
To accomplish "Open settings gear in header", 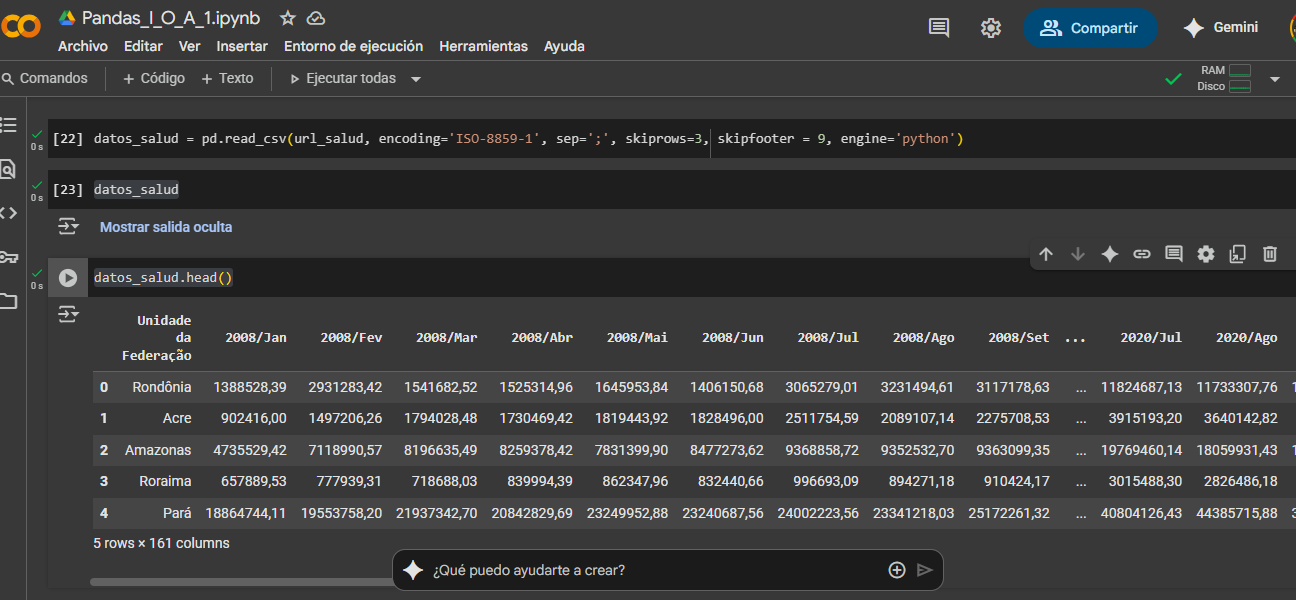I will tap(991, 28).
